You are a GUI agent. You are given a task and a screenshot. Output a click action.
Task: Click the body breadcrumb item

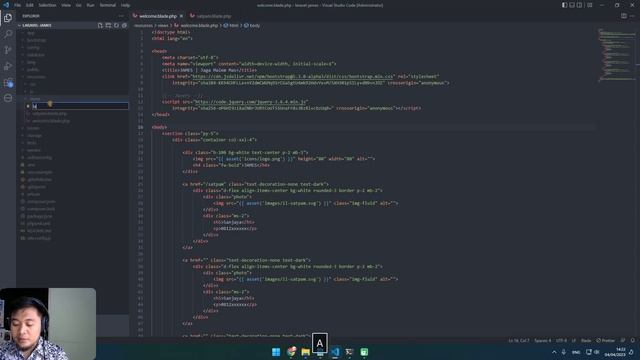coord(252,25)
